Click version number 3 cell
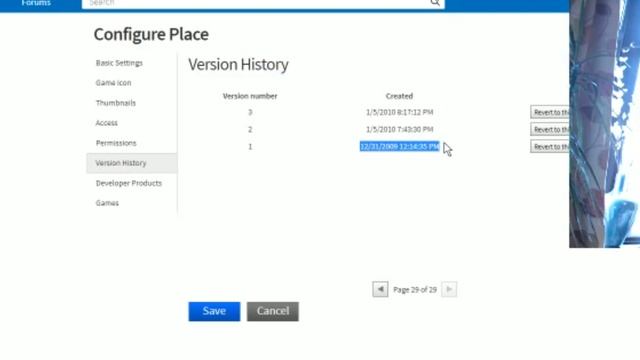This screenshot has height=360, width=640. click(250, 112)
